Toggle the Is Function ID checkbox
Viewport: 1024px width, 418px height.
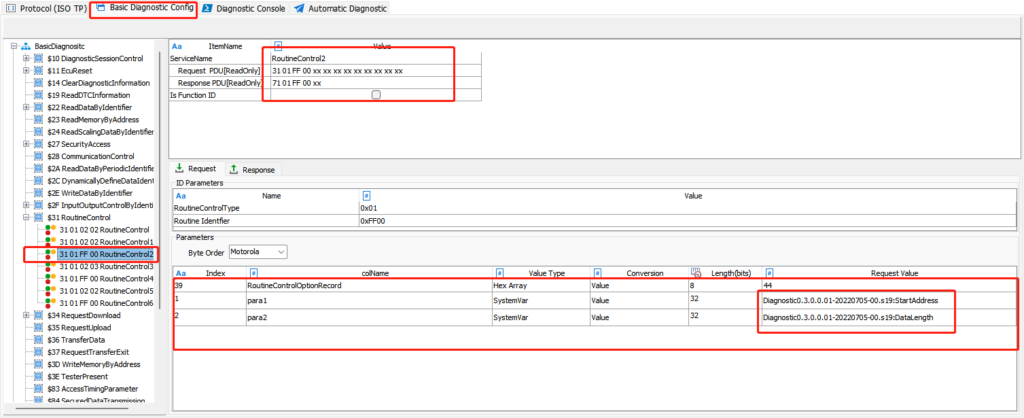click(376, 95)
